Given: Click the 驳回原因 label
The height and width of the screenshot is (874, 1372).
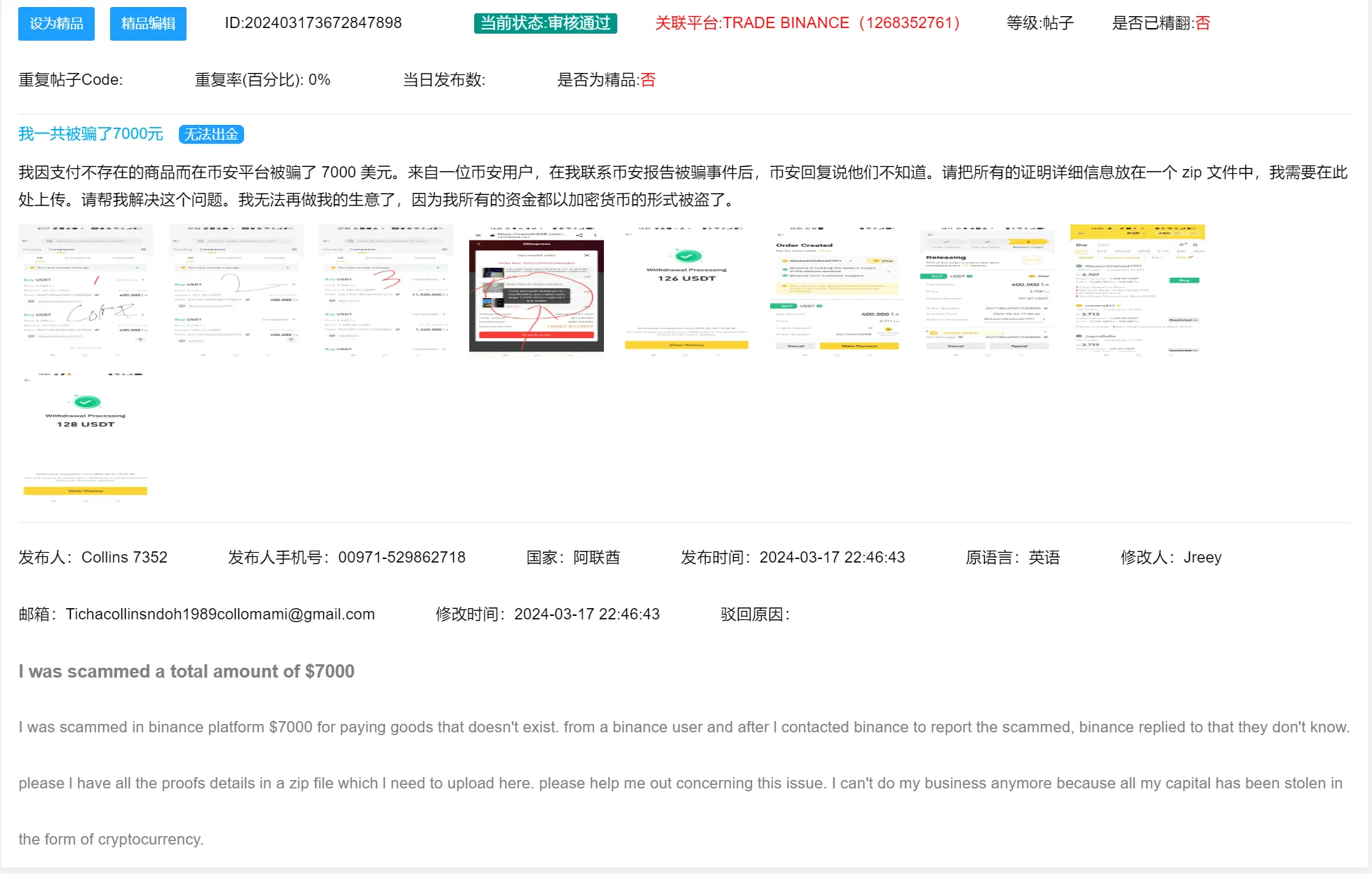Looking at the screenshot, I should 755,614.
